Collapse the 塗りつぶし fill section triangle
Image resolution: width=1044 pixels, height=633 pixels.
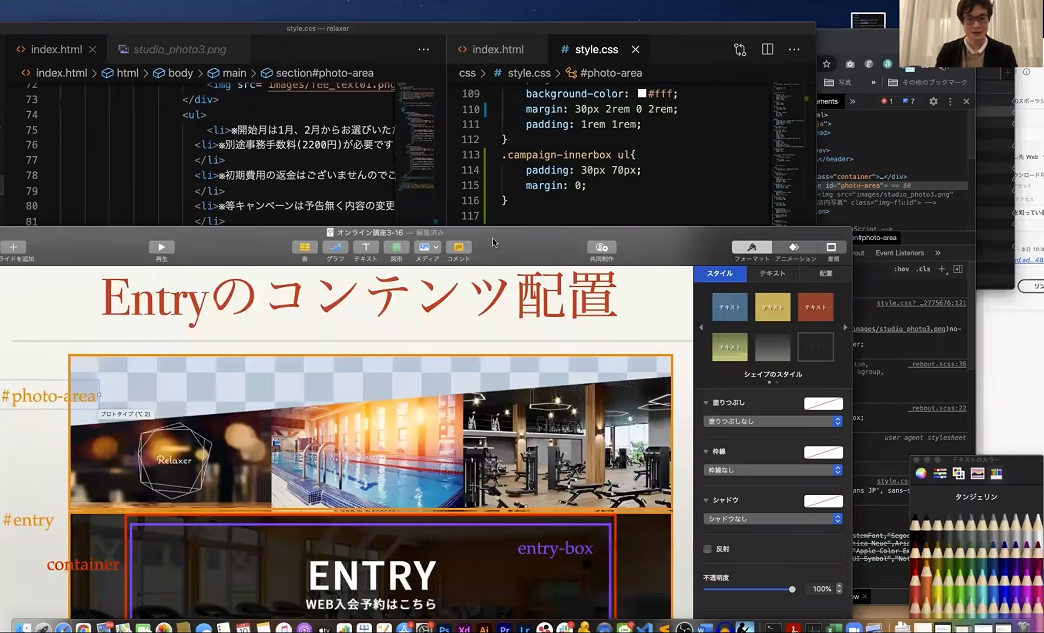pyautogui.click(x=705, y=403)
